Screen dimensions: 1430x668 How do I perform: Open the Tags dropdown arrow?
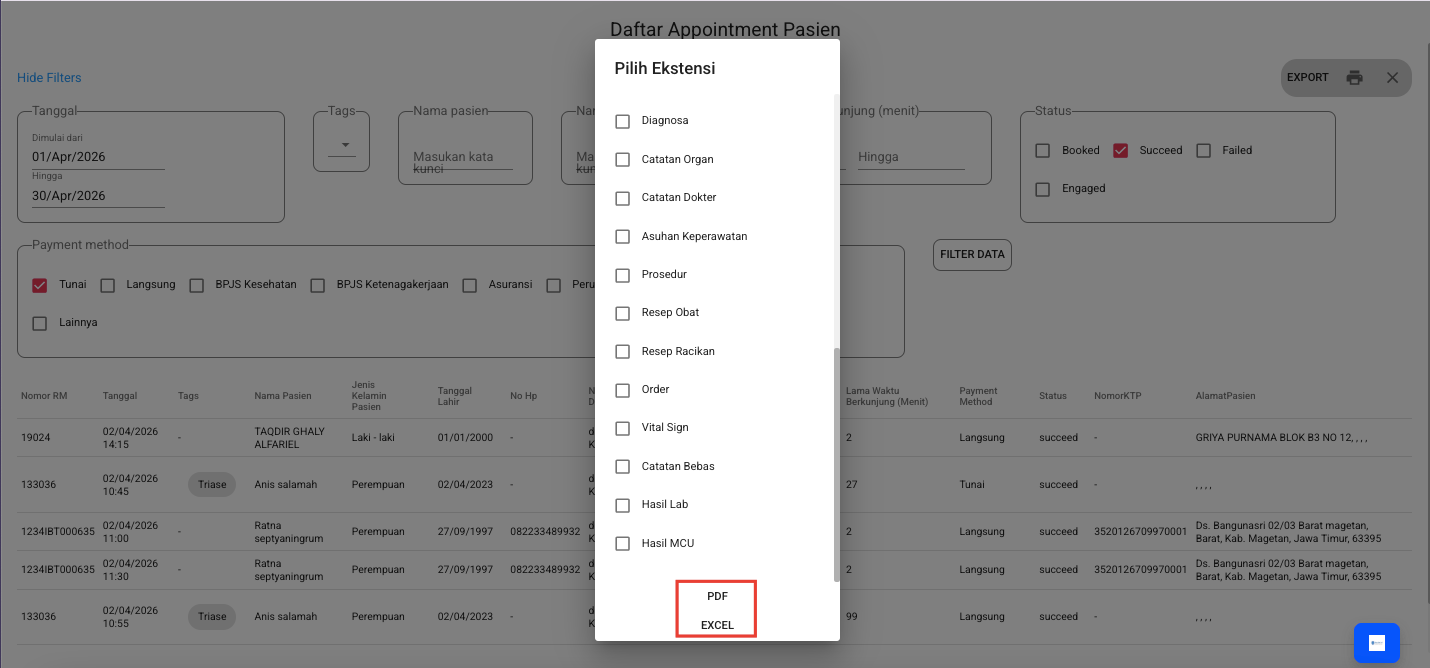coord(346,145)
